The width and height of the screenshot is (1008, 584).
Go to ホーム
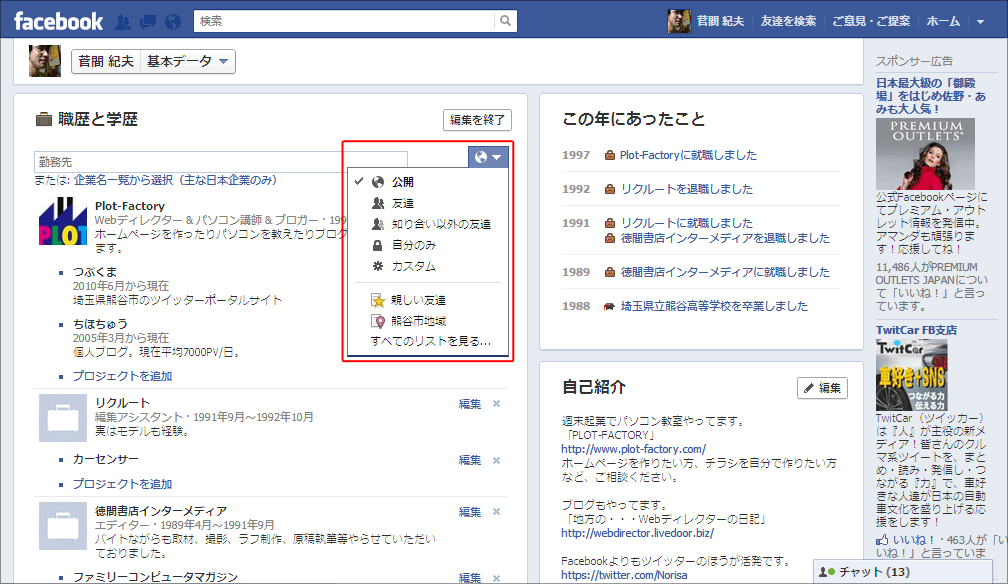pos(943,21)
